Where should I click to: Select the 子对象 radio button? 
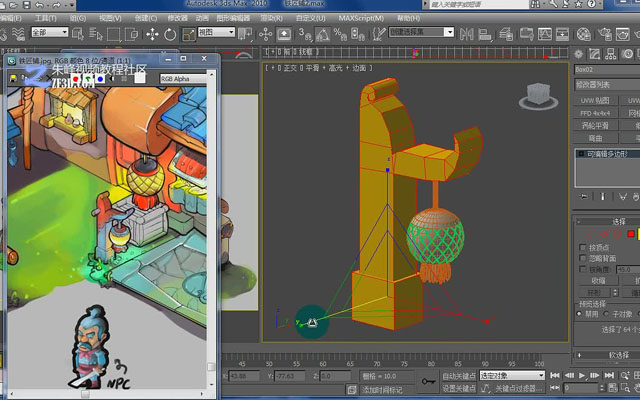click(608, 314)
